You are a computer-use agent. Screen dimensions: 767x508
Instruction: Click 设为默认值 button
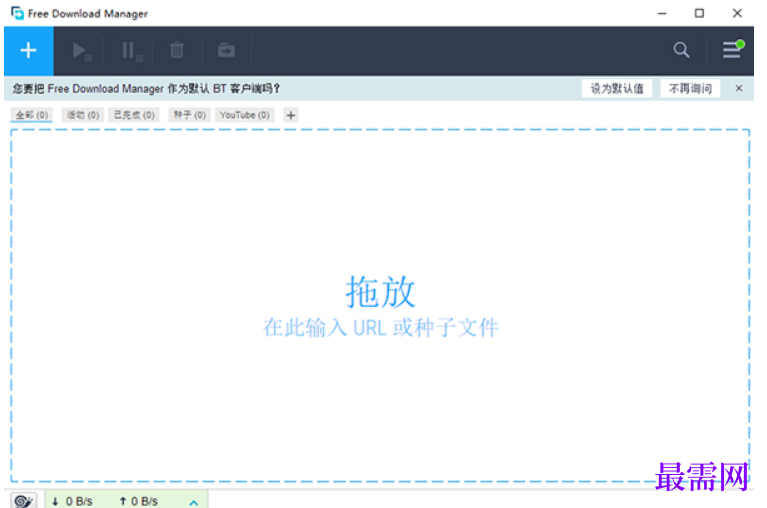(x=617, y=88)
